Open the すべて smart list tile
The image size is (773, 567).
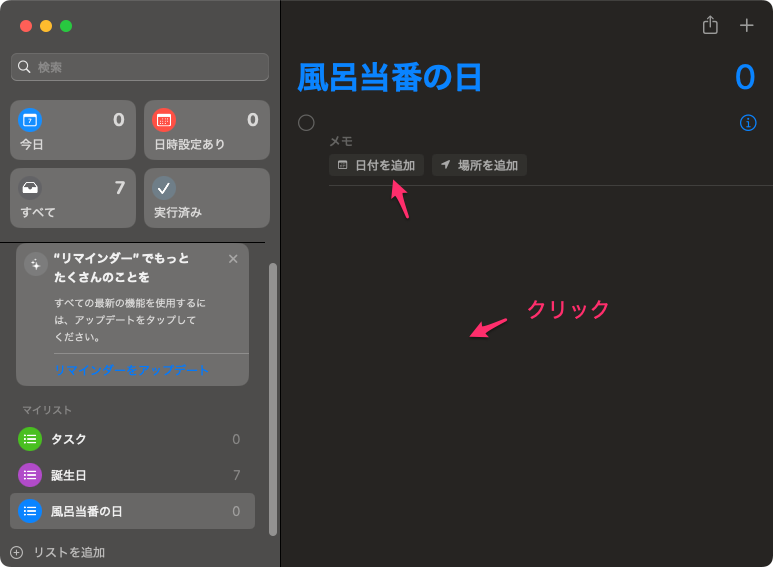pyautogui.click(x=73, y=198)
